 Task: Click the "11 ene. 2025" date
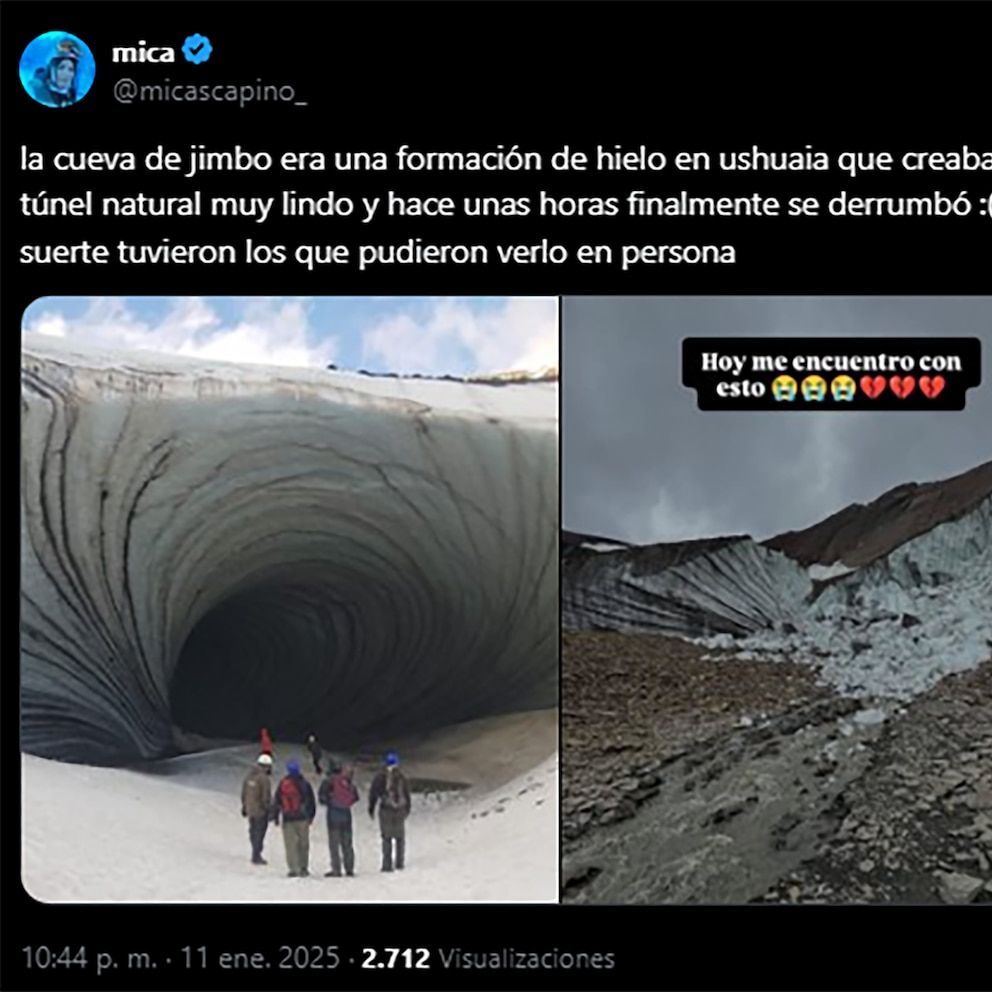(261, 958)
